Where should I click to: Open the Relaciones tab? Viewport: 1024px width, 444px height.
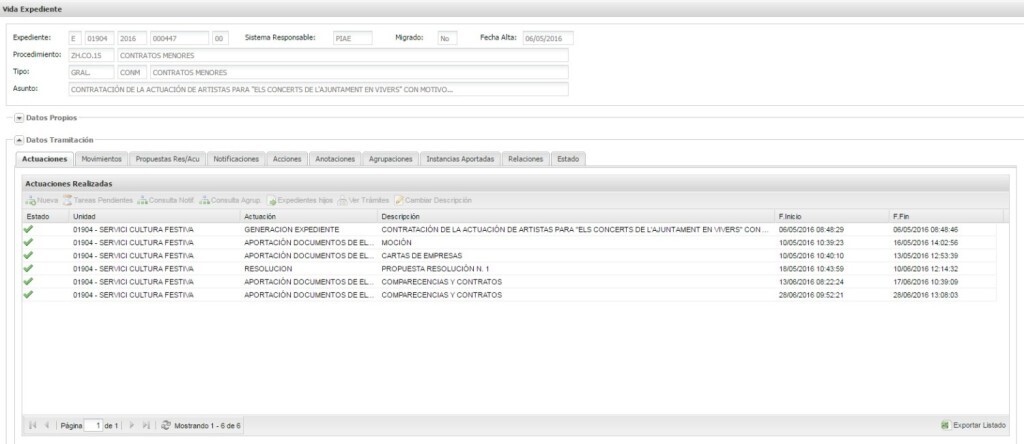pos(526,159)
